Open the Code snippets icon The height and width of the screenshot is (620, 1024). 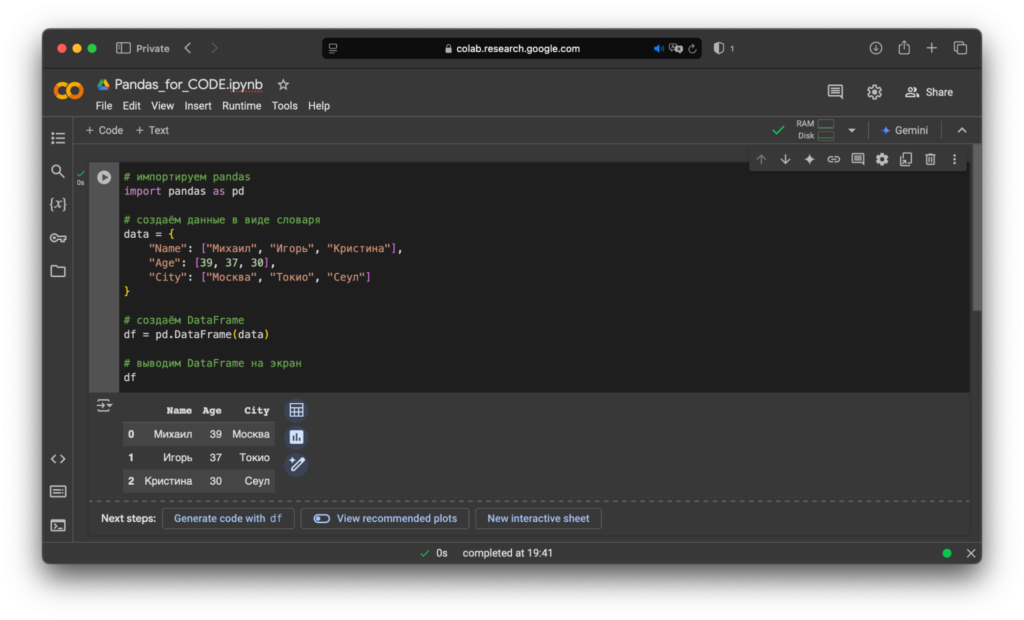58,459
